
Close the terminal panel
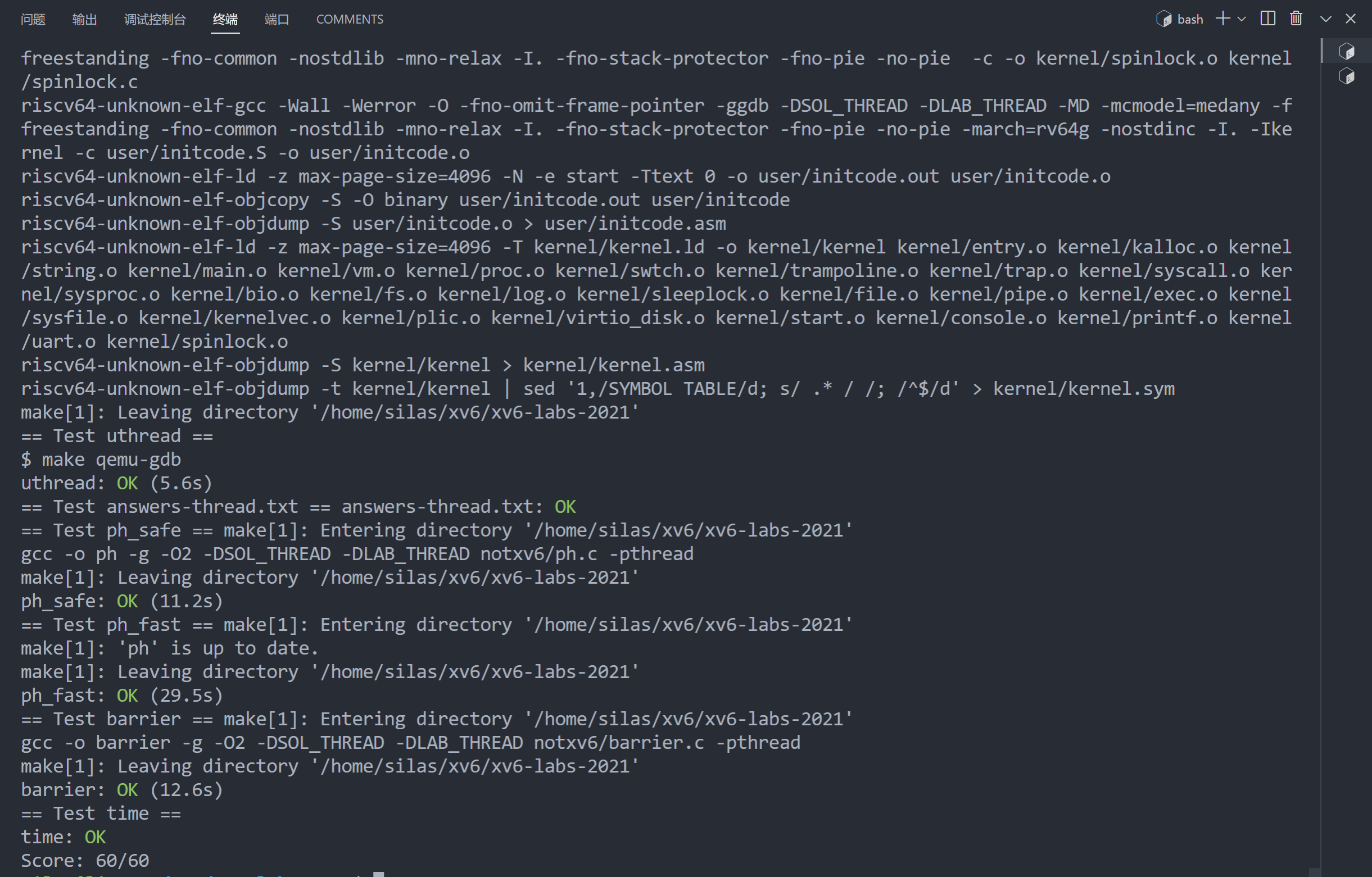pyautogui.click(x=1350, y=19)
